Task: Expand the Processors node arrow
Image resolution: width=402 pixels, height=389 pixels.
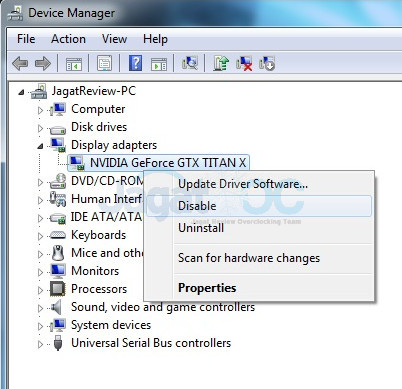Action: point(40,290)
